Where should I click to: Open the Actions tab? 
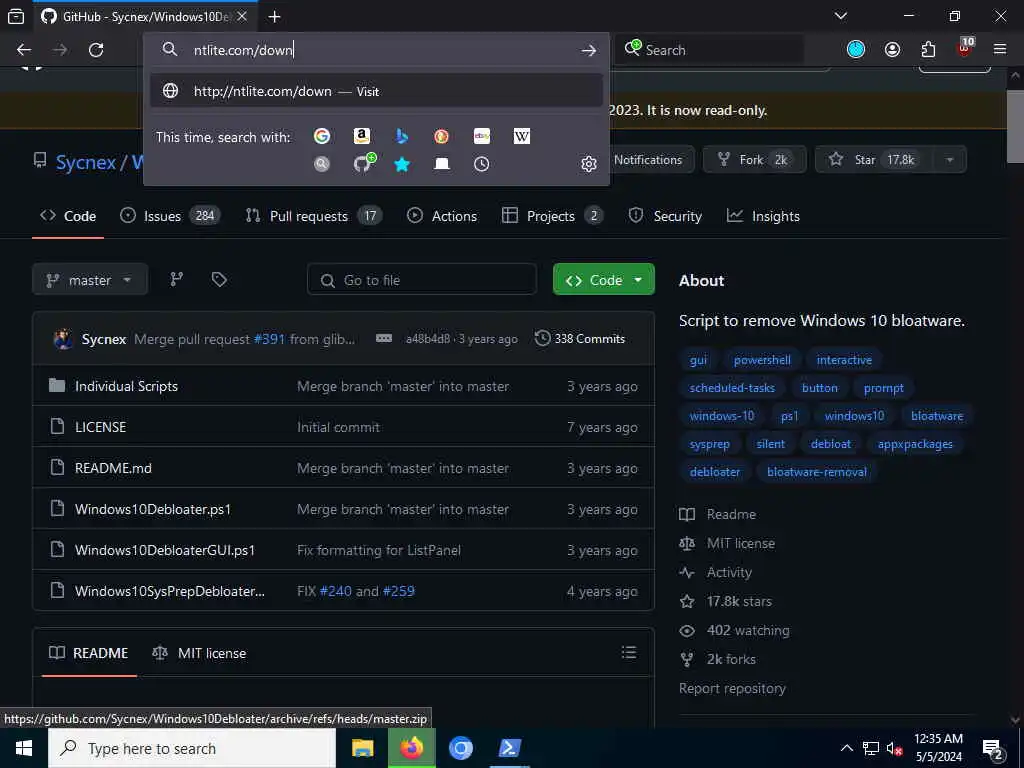point(442,216)
